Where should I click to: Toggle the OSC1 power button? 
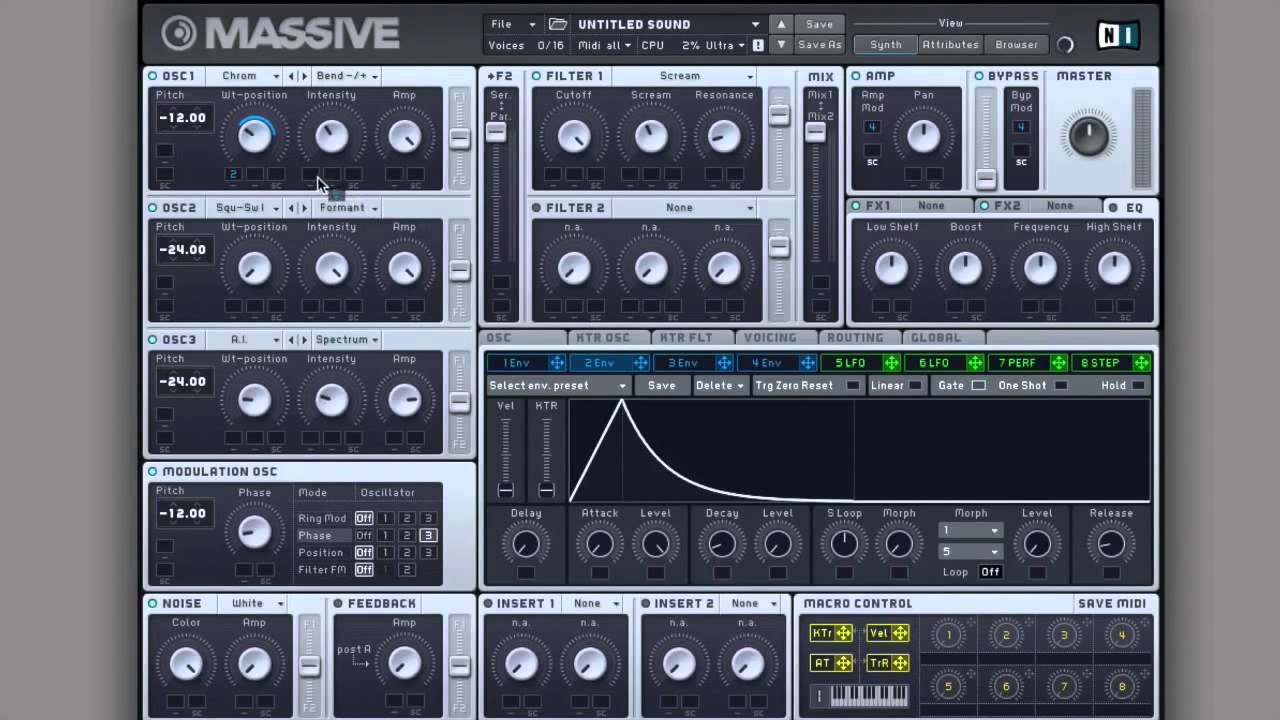click(x=153, y=76)
